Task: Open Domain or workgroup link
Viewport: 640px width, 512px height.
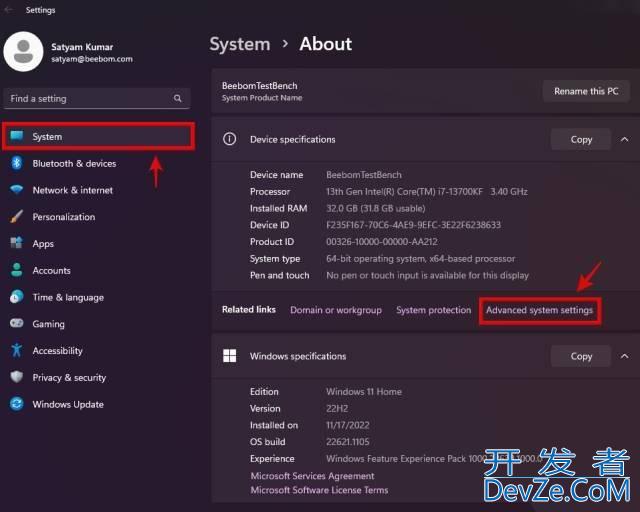Action: pyautogui.click(x=336, y=310)
